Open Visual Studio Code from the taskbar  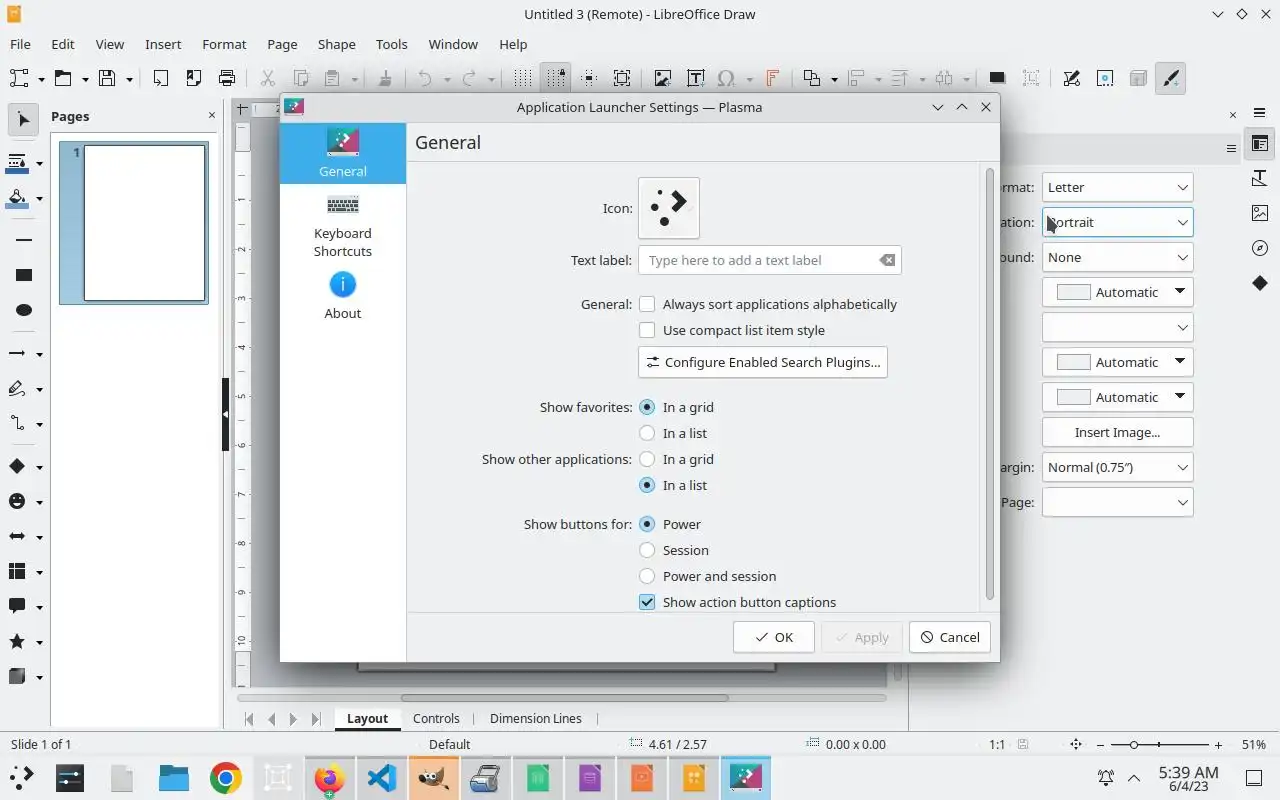[x=381, y=778]
